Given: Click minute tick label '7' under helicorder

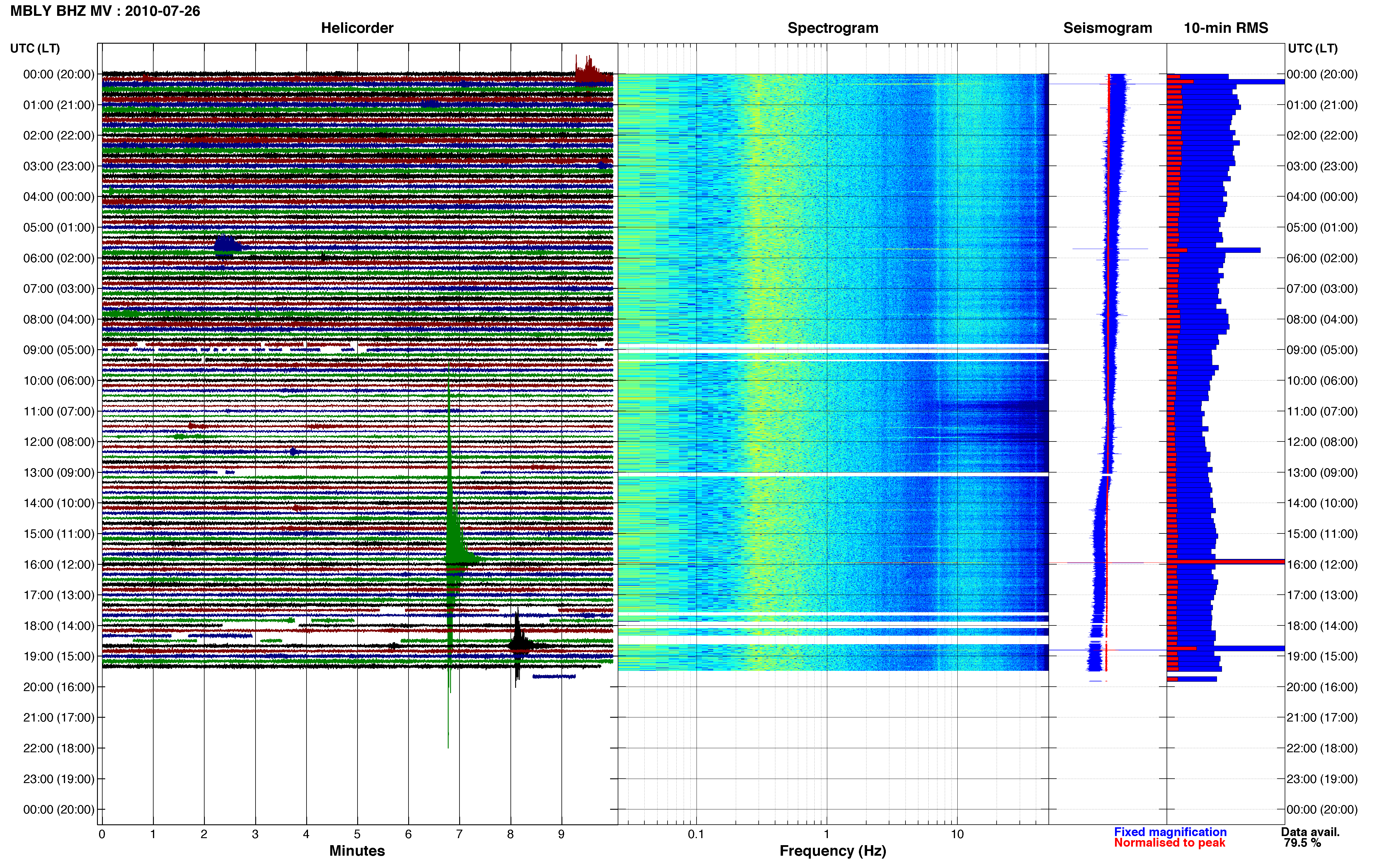Looking at the screenshot, I should [459, 834].
